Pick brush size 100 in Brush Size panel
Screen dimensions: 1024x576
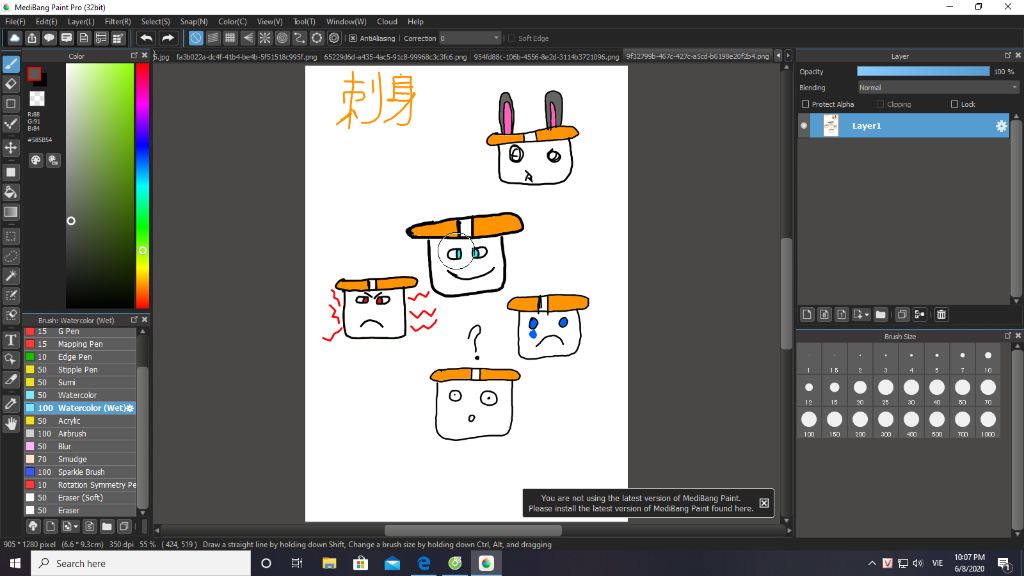click(808, 419)
